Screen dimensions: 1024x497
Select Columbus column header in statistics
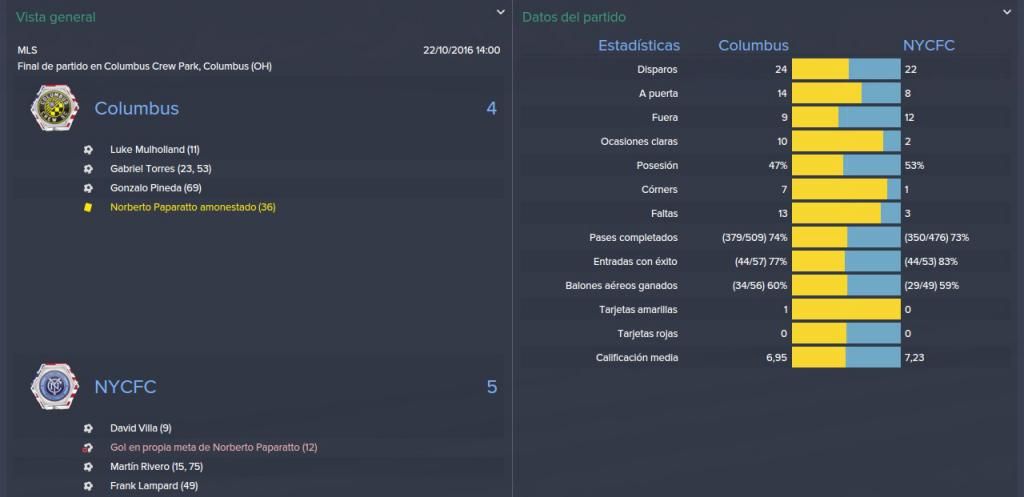click(754, 46)
